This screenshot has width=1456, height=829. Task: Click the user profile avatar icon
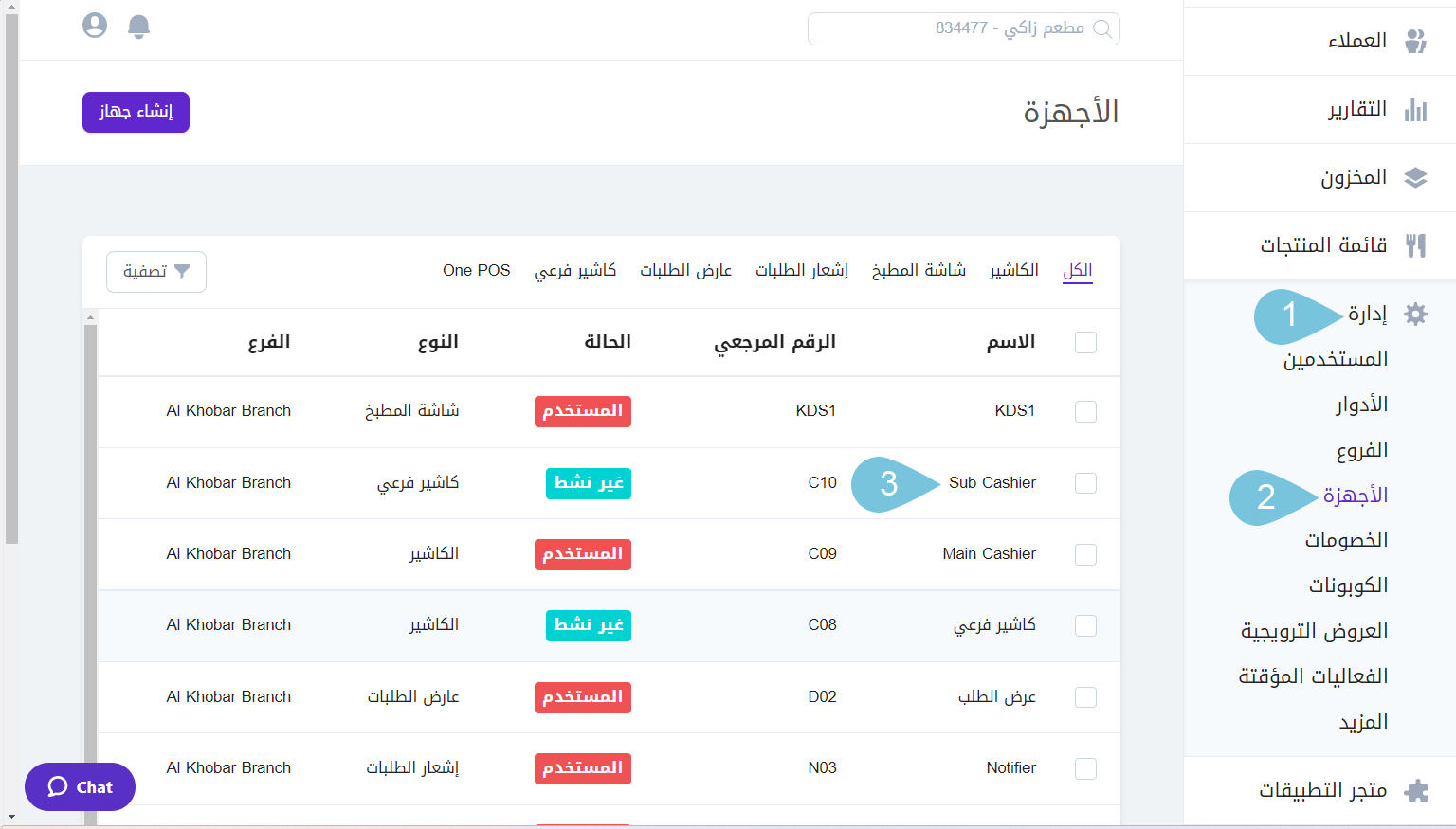pyautogui.click(x=95, y=26)
